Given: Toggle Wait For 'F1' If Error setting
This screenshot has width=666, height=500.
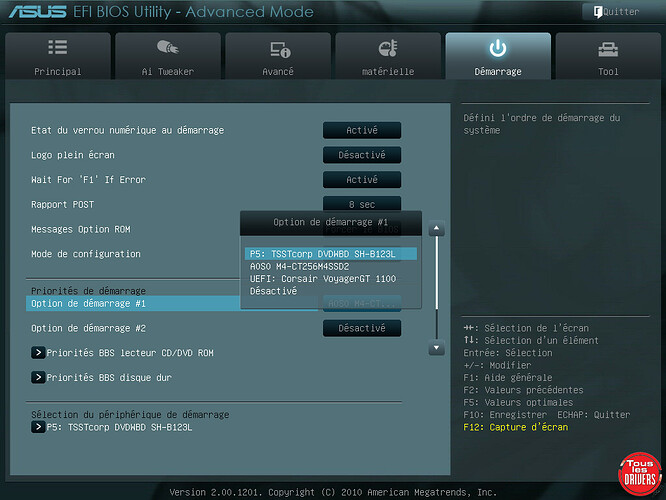Looking at the screenshot, I should coord(361,180).
